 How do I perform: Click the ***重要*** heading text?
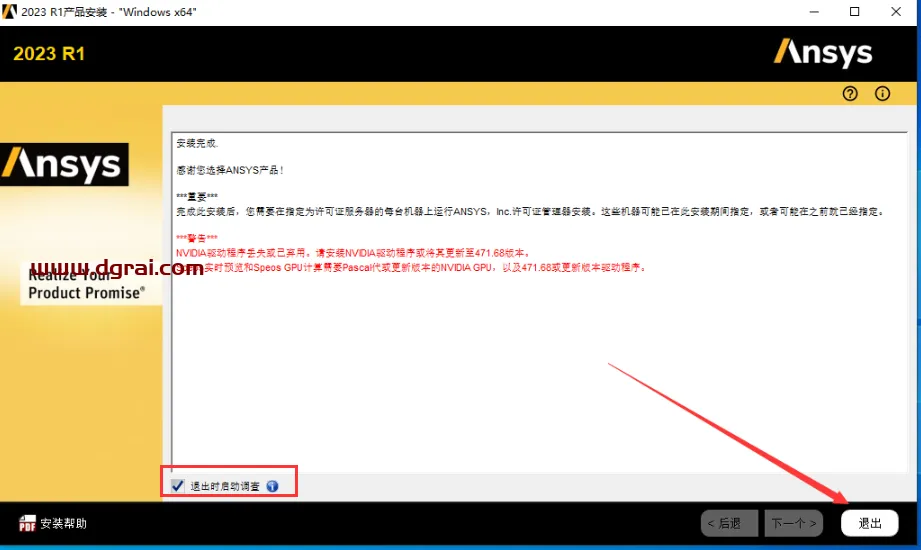point(197,196)
